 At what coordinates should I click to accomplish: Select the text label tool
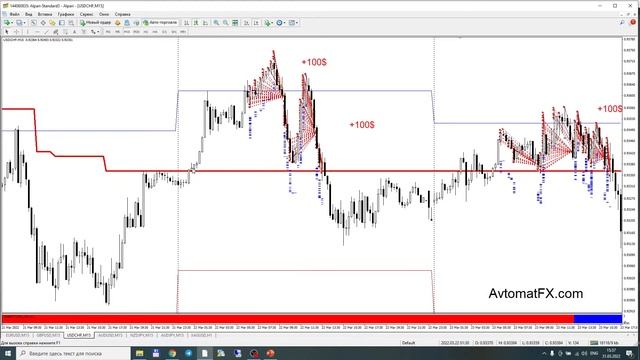click(84, 31)
